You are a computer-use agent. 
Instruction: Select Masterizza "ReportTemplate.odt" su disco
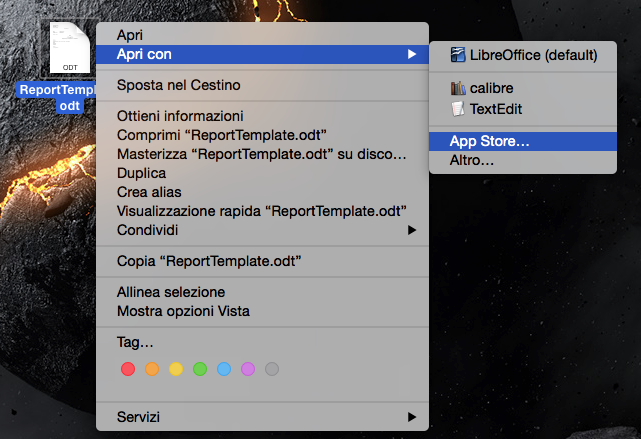pos(262,154)
